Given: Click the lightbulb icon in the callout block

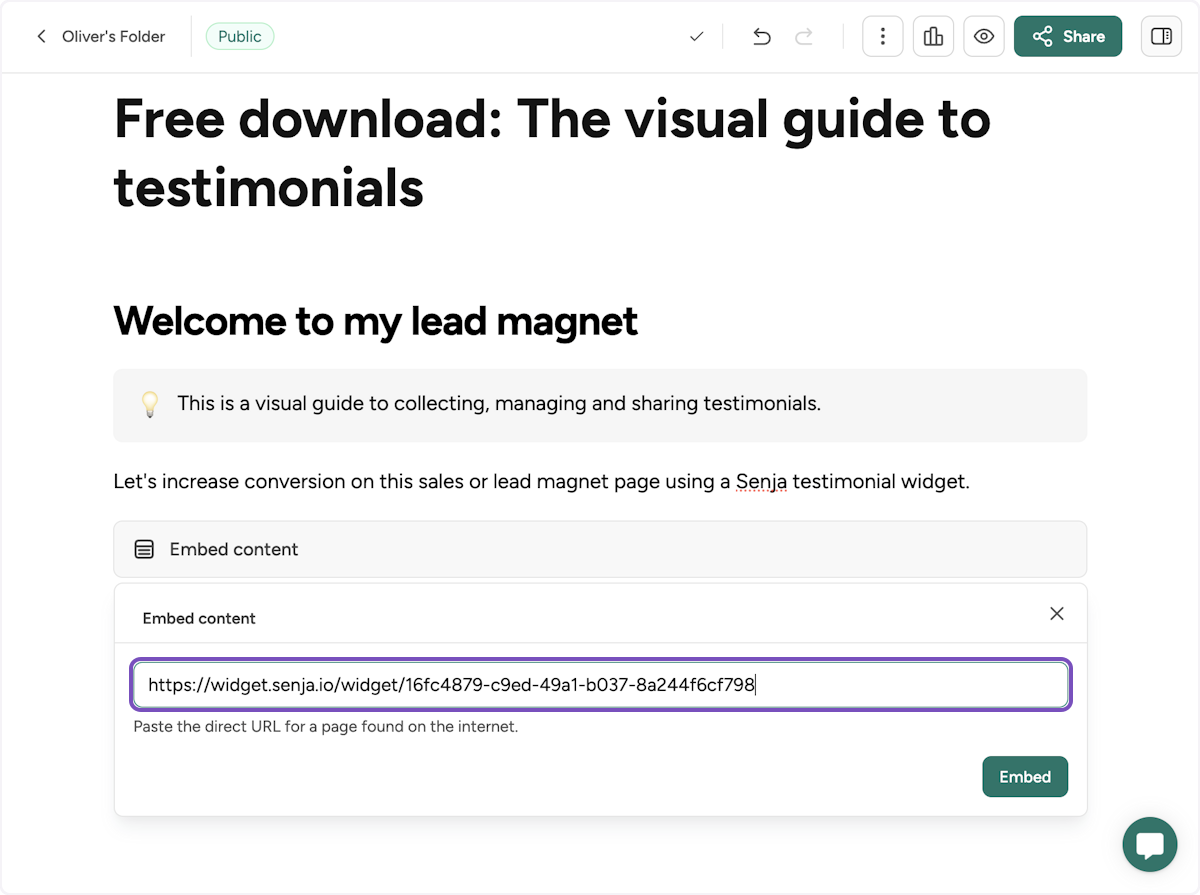Looking at the screenshot, I should 149,404.
